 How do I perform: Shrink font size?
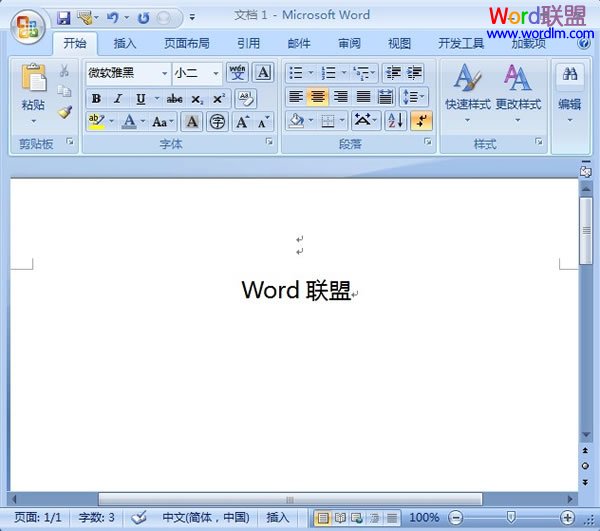pyautogui.click(x=263, y=122)
